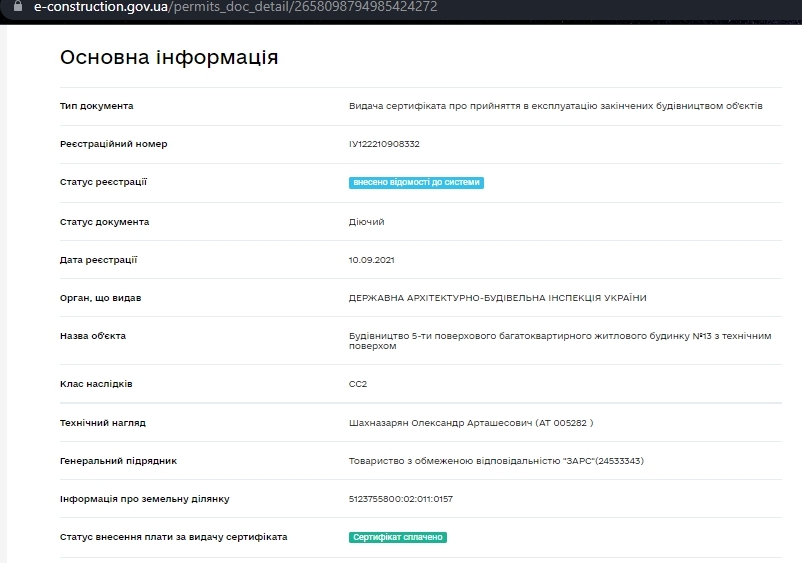Click 'ДЕРЖАВНА АРХІТЕКТУРНО-БУДІВЕЛЬНА ІНСПЕКЦІЯ УКРАЇНИ' text
The image size is (802, 563).
(497, 298)
